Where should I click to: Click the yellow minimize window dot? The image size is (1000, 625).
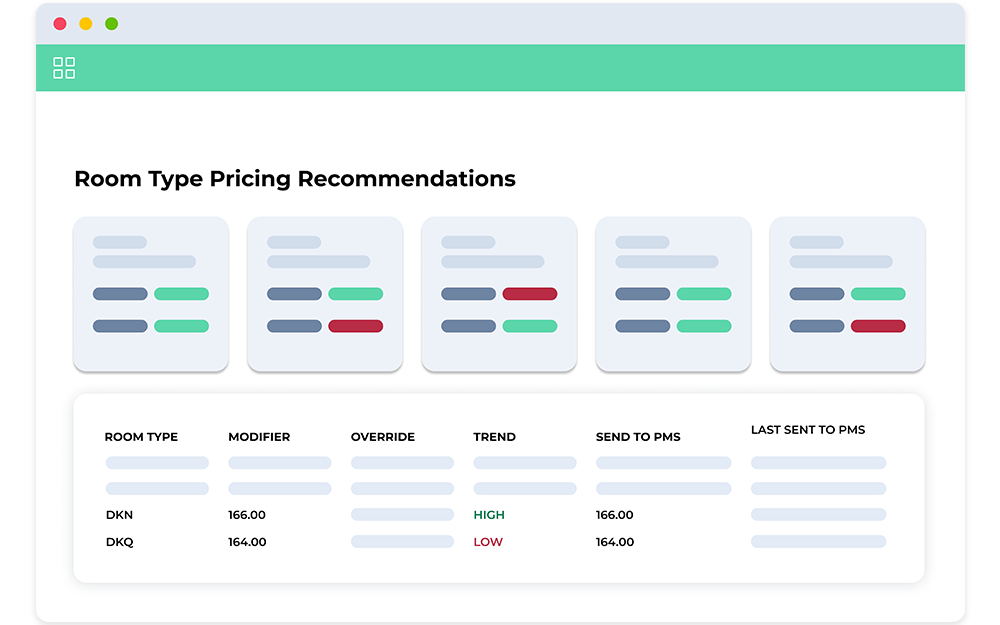pyautogui.click(x=86, y=23)
